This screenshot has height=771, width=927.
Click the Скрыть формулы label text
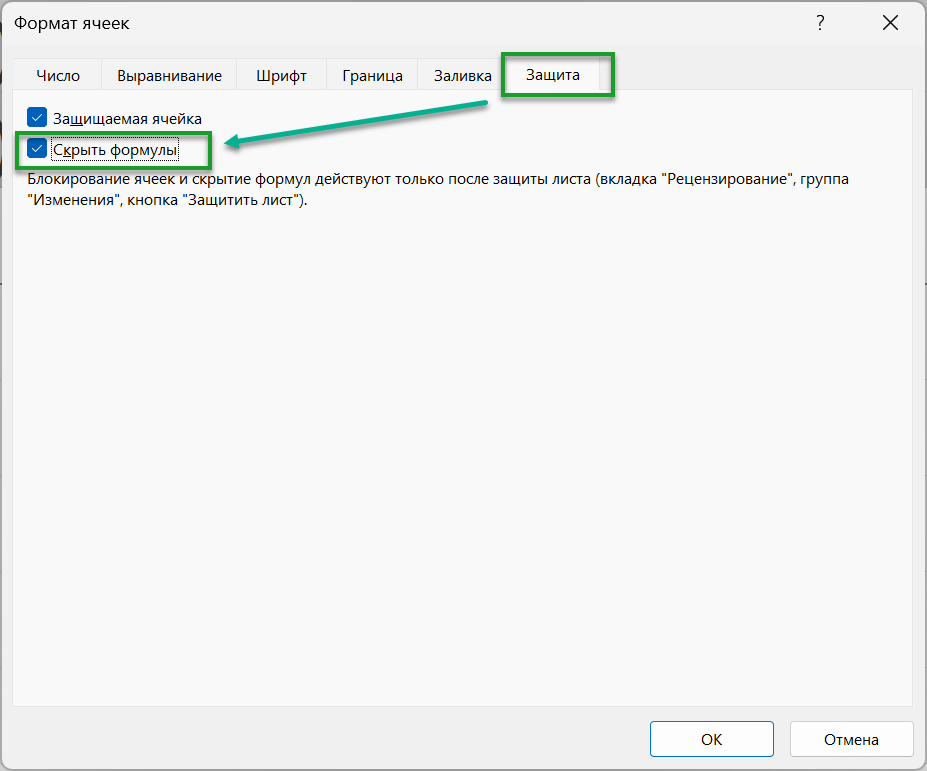[x=115, y=150]
